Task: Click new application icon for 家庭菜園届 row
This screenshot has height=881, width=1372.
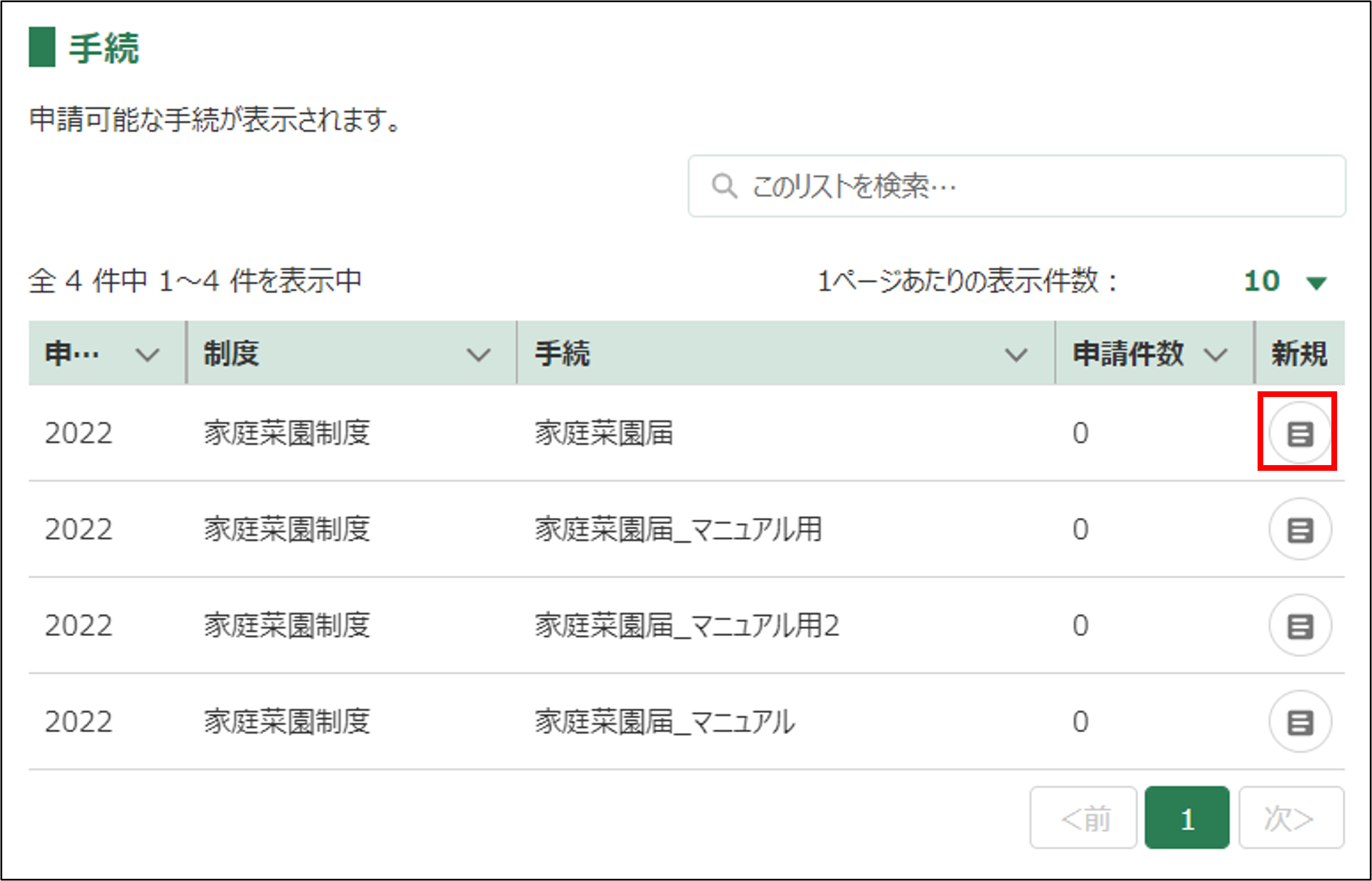Action: tap(1299, 433)
